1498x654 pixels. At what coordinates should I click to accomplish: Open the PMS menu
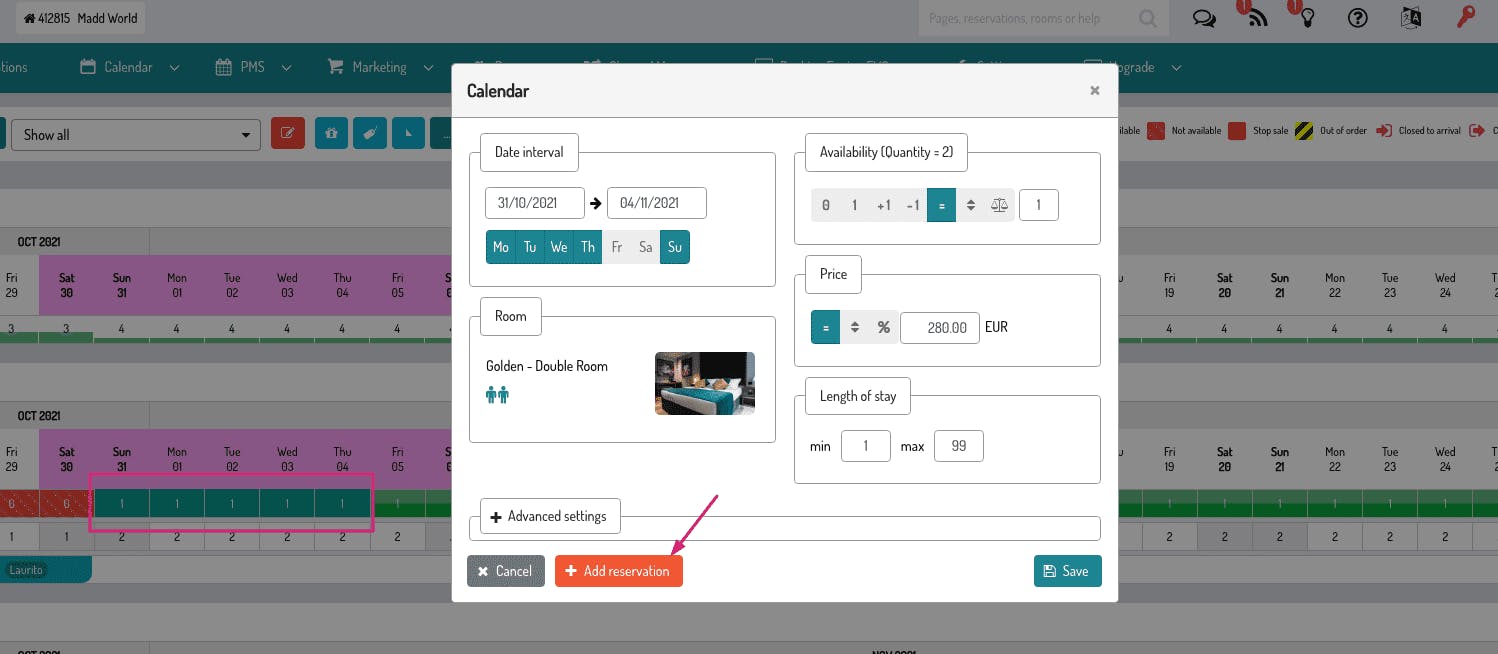(x=253, y=67)
